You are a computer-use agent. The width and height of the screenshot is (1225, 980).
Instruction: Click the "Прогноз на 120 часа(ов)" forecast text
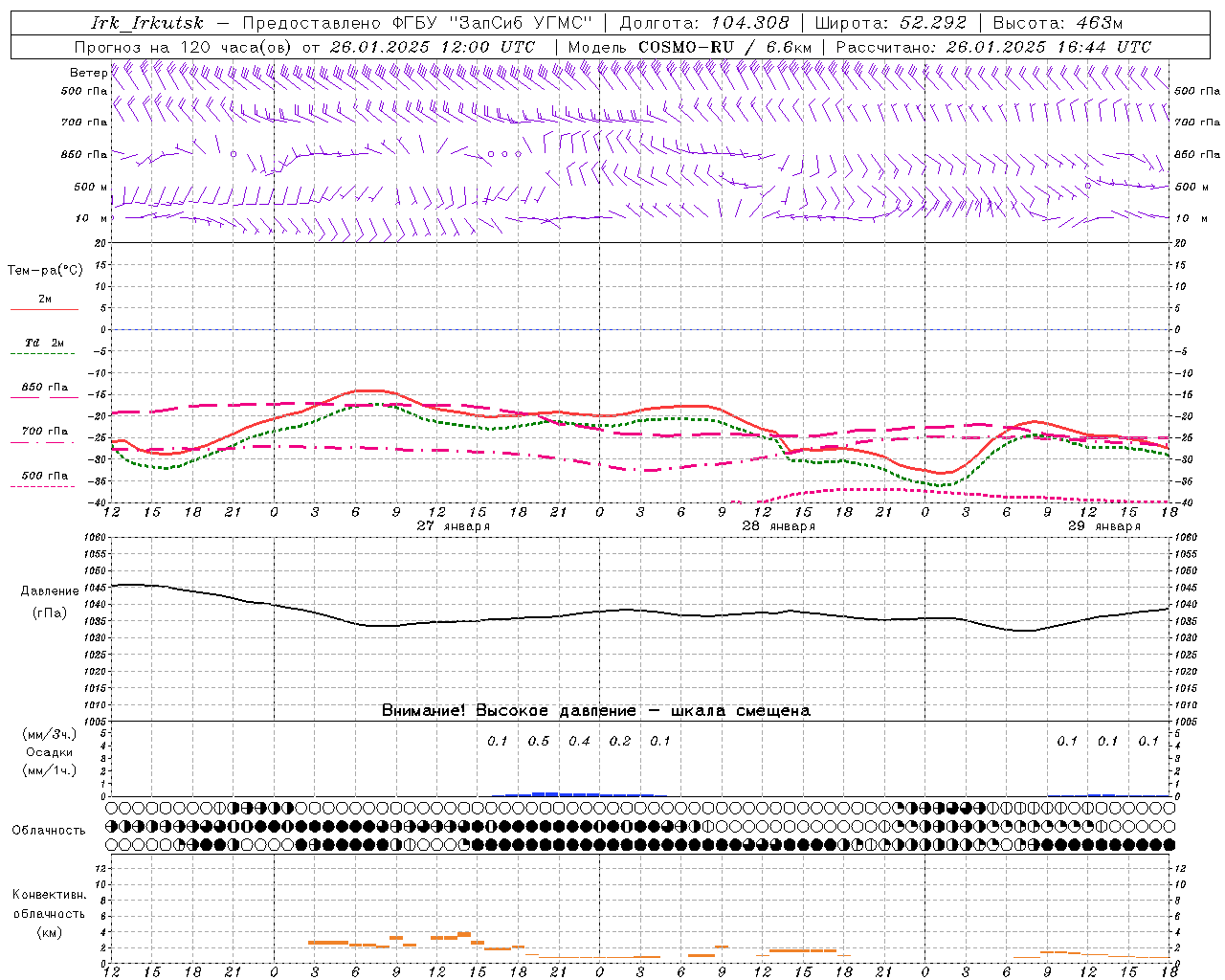click(x=185, y=47)
